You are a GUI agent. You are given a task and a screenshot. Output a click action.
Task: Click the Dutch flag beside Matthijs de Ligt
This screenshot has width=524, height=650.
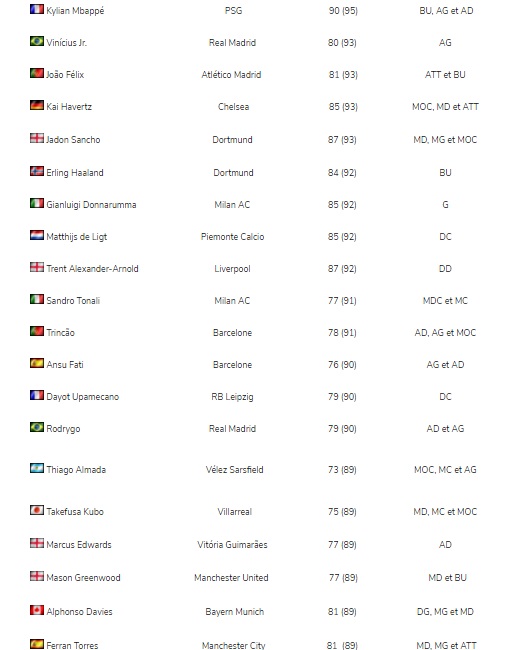37,235
